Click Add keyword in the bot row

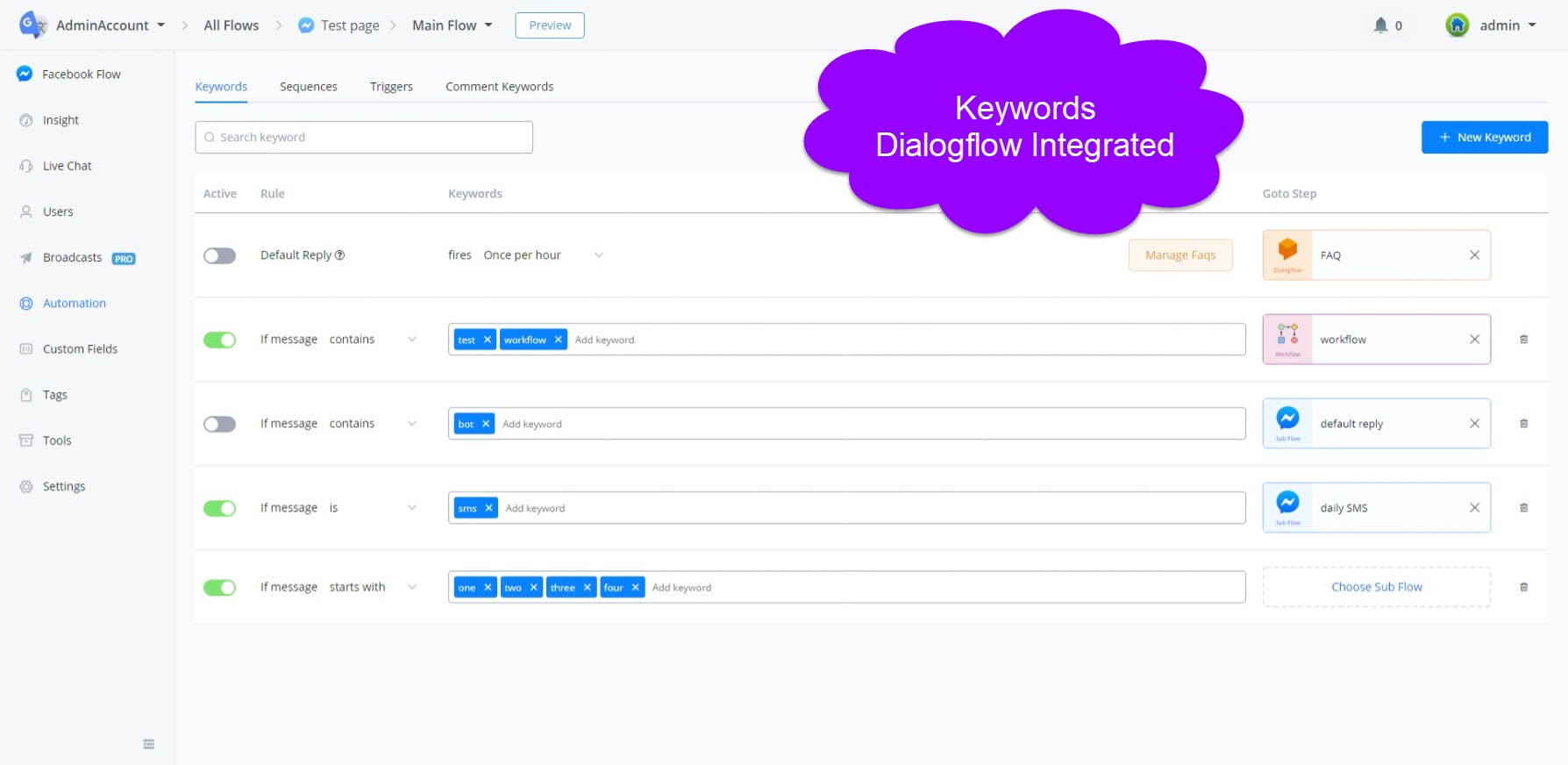[x=532, y=424]
